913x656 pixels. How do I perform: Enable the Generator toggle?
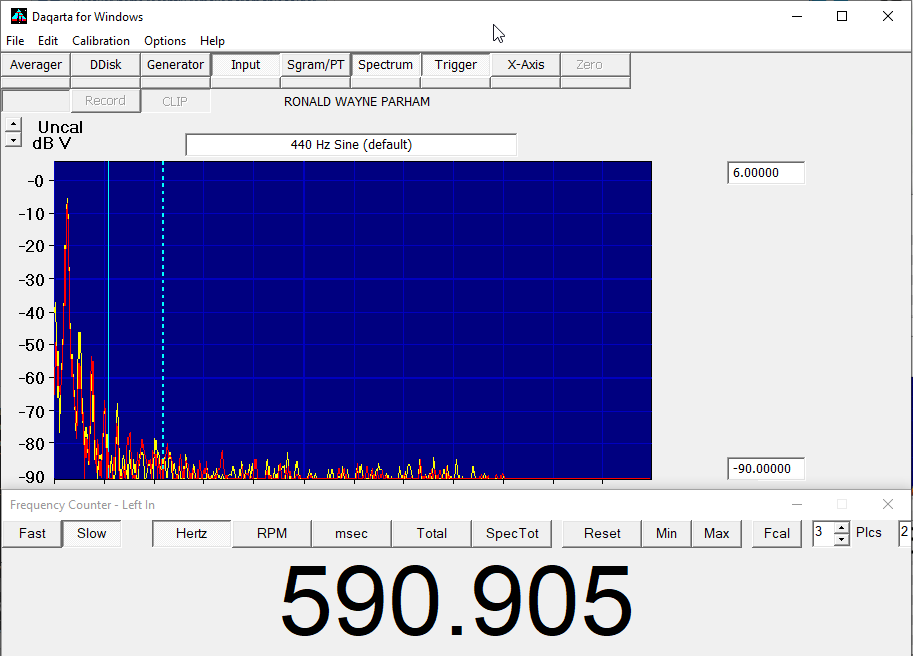pos(175,65)
